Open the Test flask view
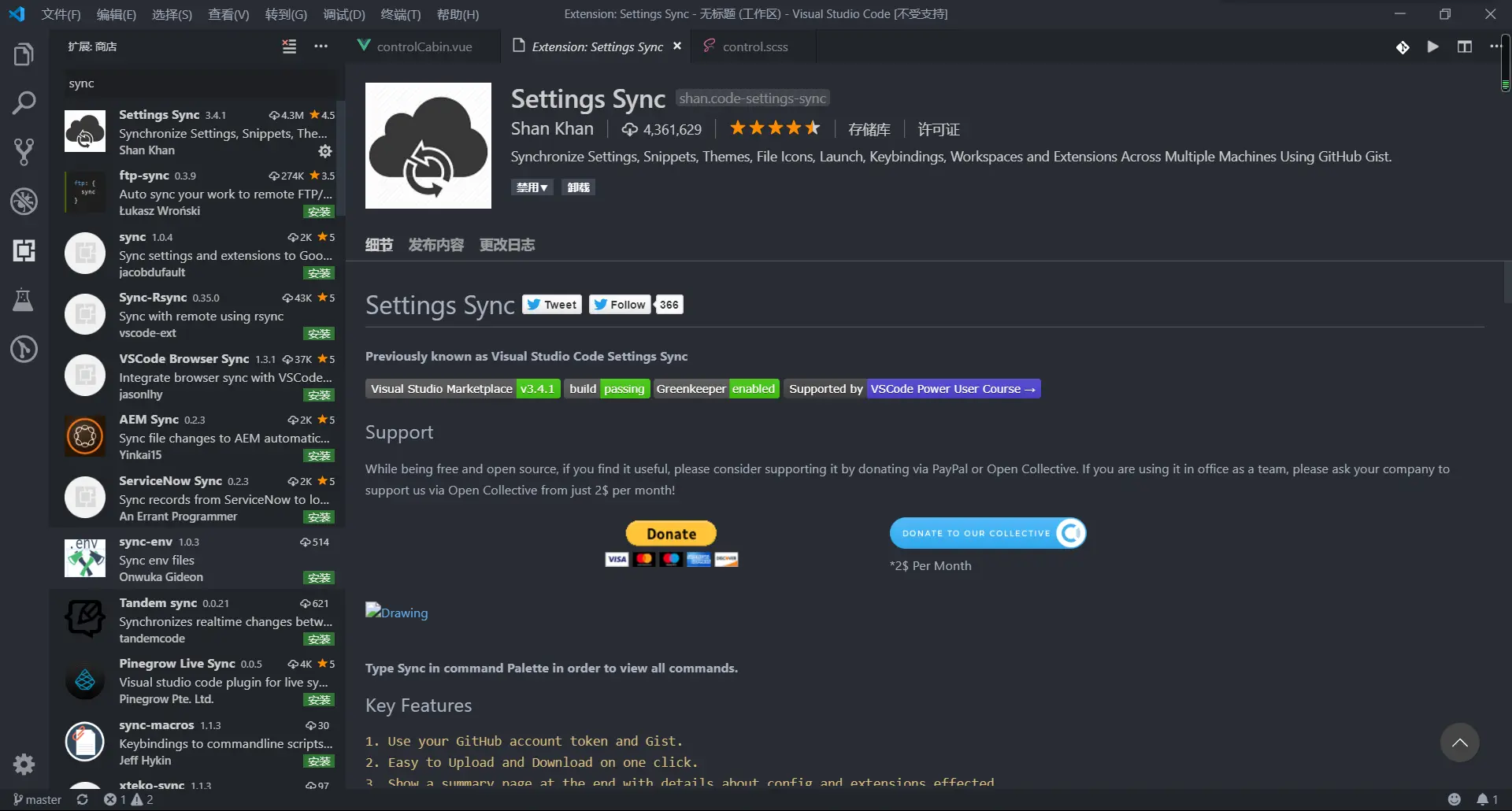Image resolution: width=1512 pixels, height=811 pixels. click(x=24, y=300)
